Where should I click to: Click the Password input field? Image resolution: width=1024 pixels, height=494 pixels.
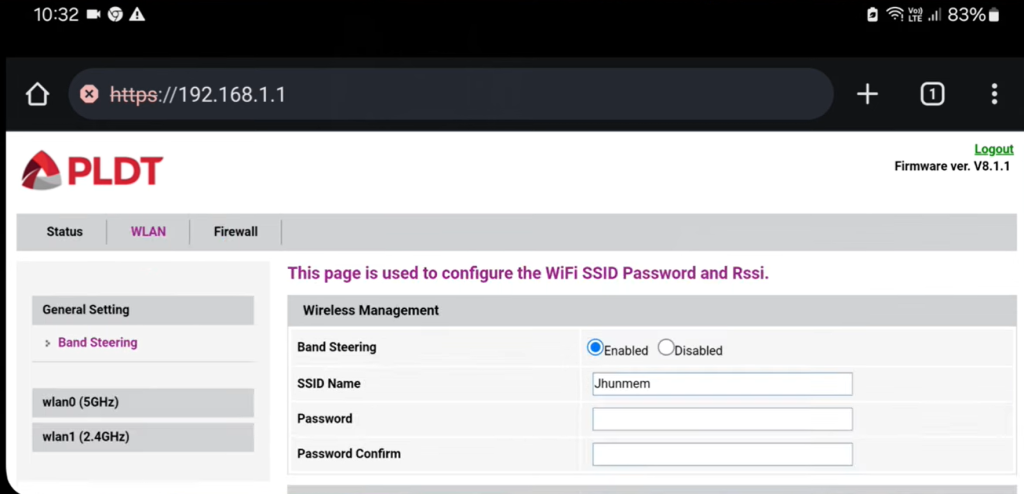click(722, 420)
